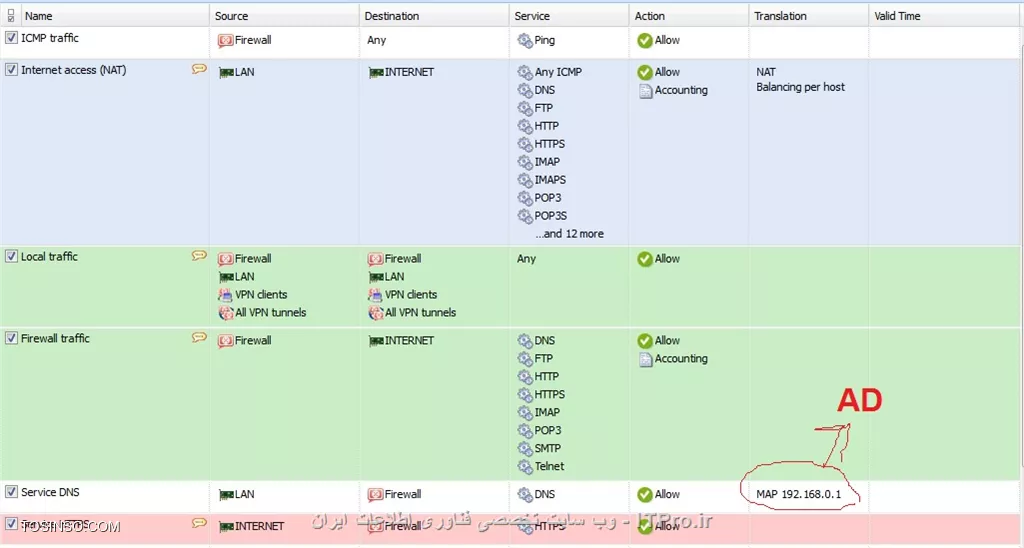Disable the Internet access (NAT) rule checkbox
This screenshot has height=548, width=1024.
(11, 69)
